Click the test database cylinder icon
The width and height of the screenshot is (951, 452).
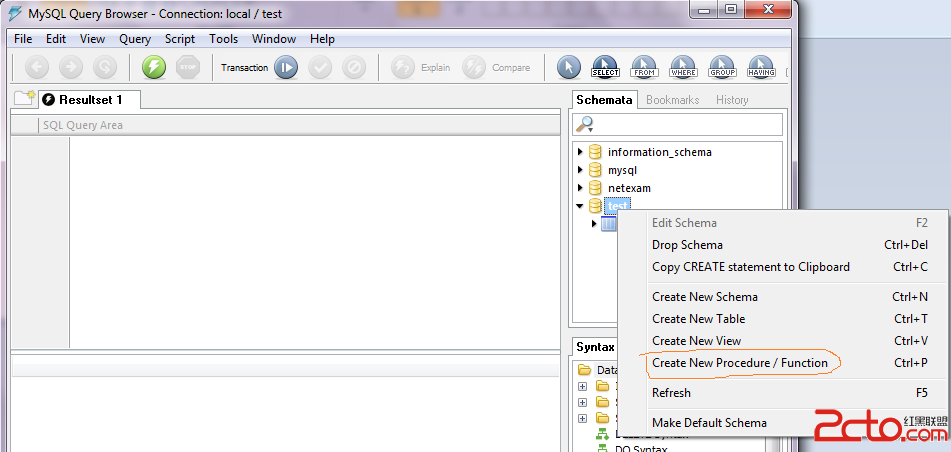point(595,206)
